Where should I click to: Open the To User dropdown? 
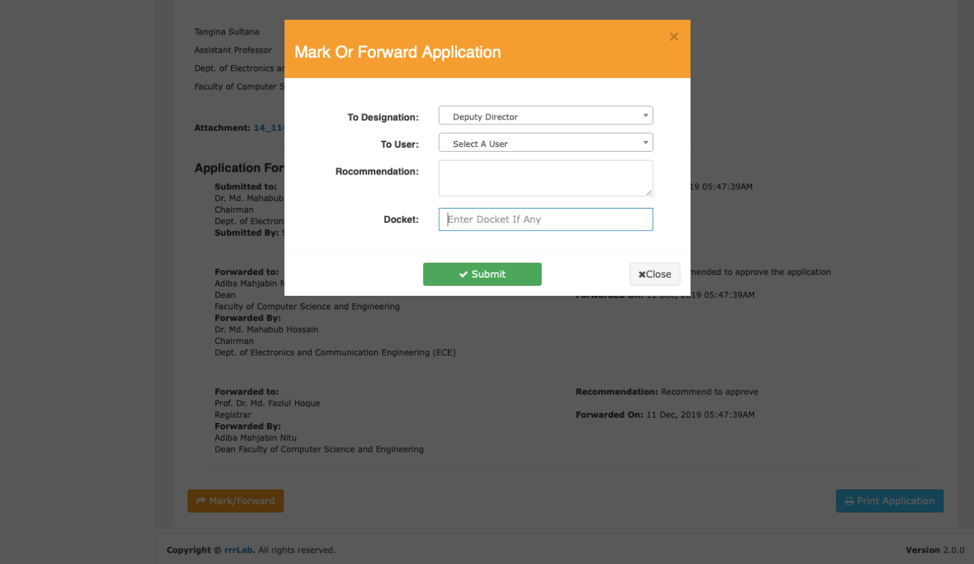click(545, 143)
